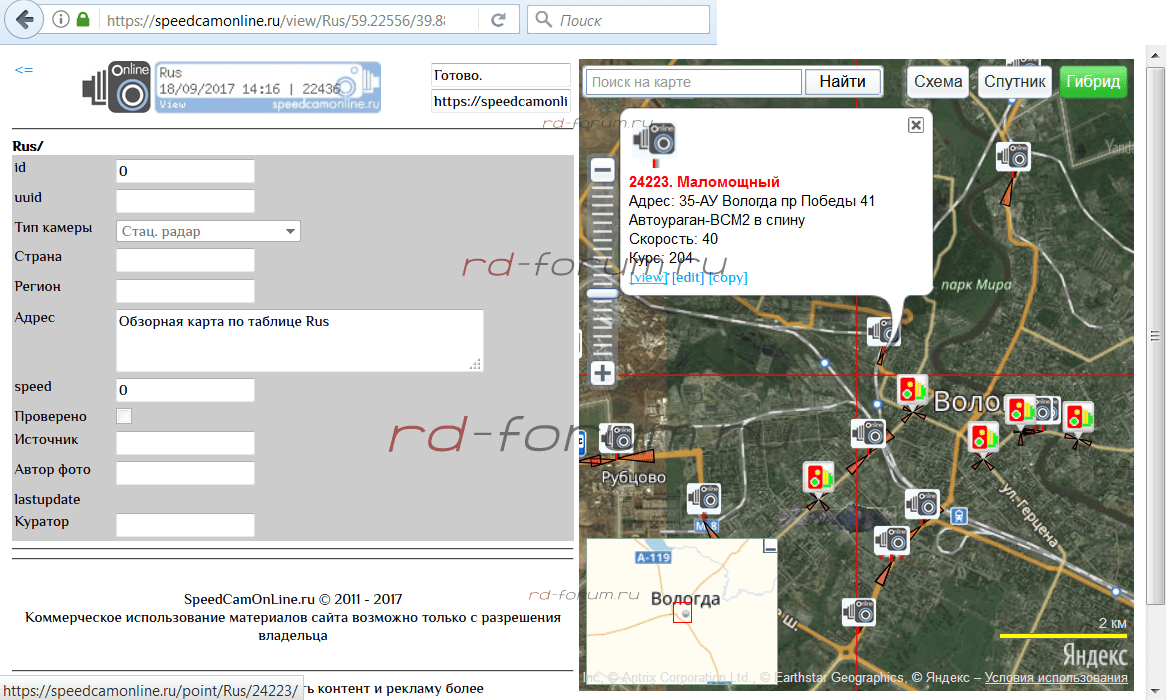The height and width of the screenshot is (700, 1166).
Task: Open the [view] link in popup
Action: click(648, 277)
